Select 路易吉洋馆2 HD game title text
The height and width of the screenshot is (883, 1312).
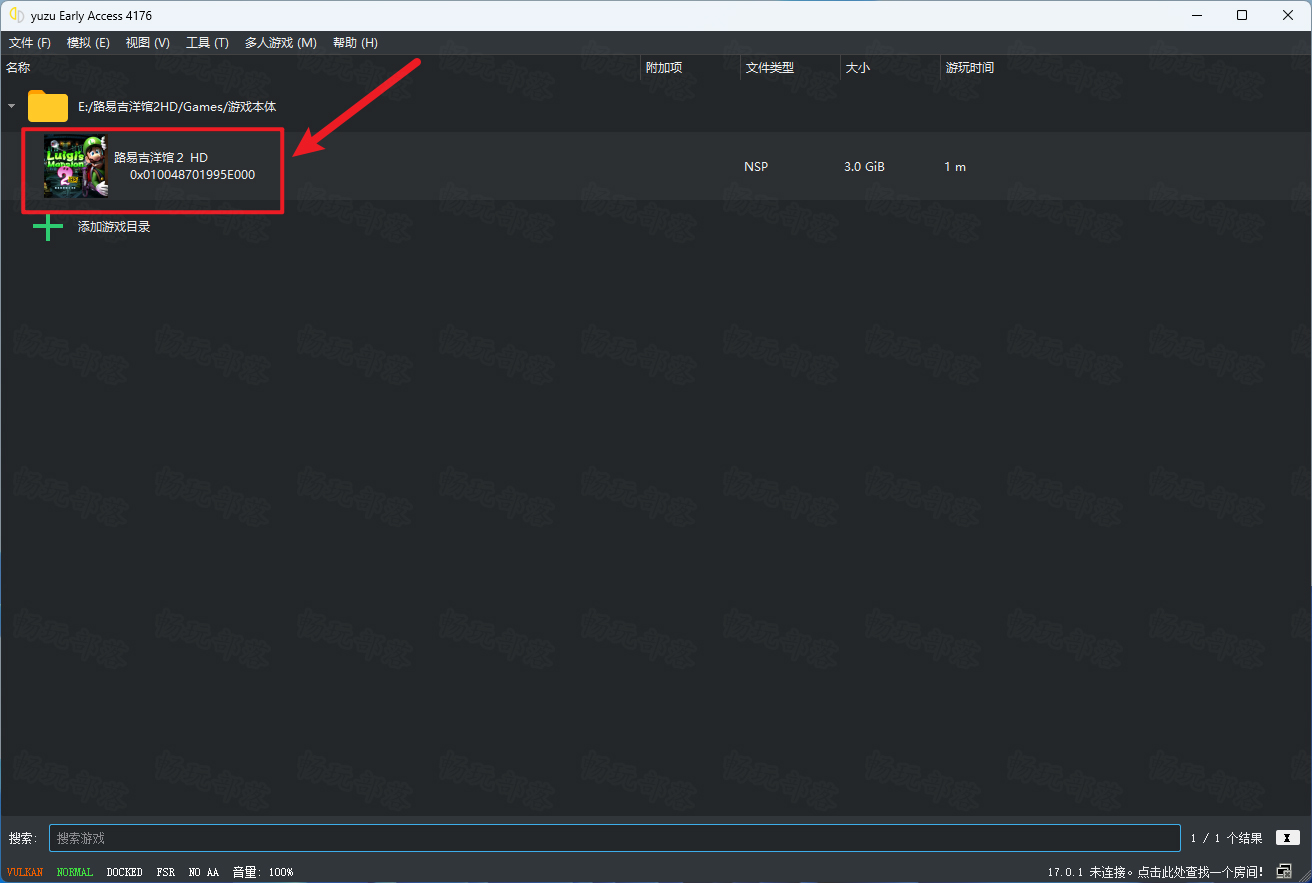(x=161, y=157)
